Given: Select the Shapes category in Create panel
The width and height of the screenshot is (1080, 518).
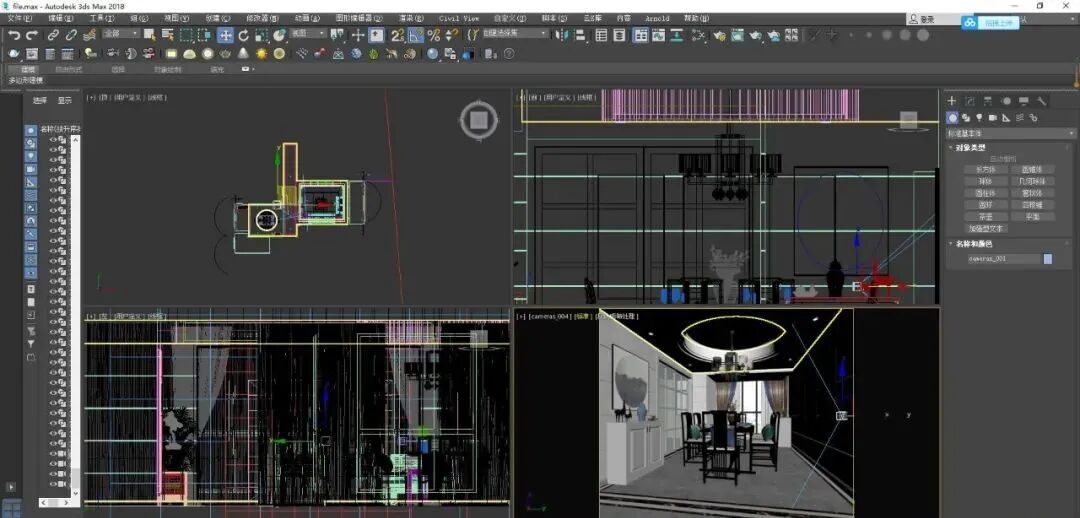Looking at the screenshot, I should (966, 118).
